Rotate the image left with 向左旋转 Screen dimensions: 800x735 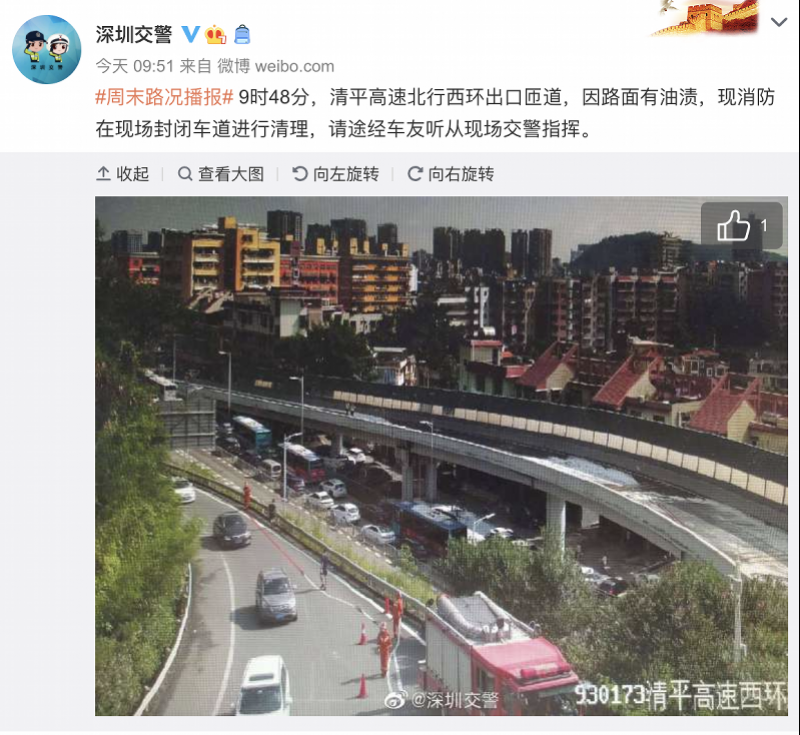click(336, 174)
